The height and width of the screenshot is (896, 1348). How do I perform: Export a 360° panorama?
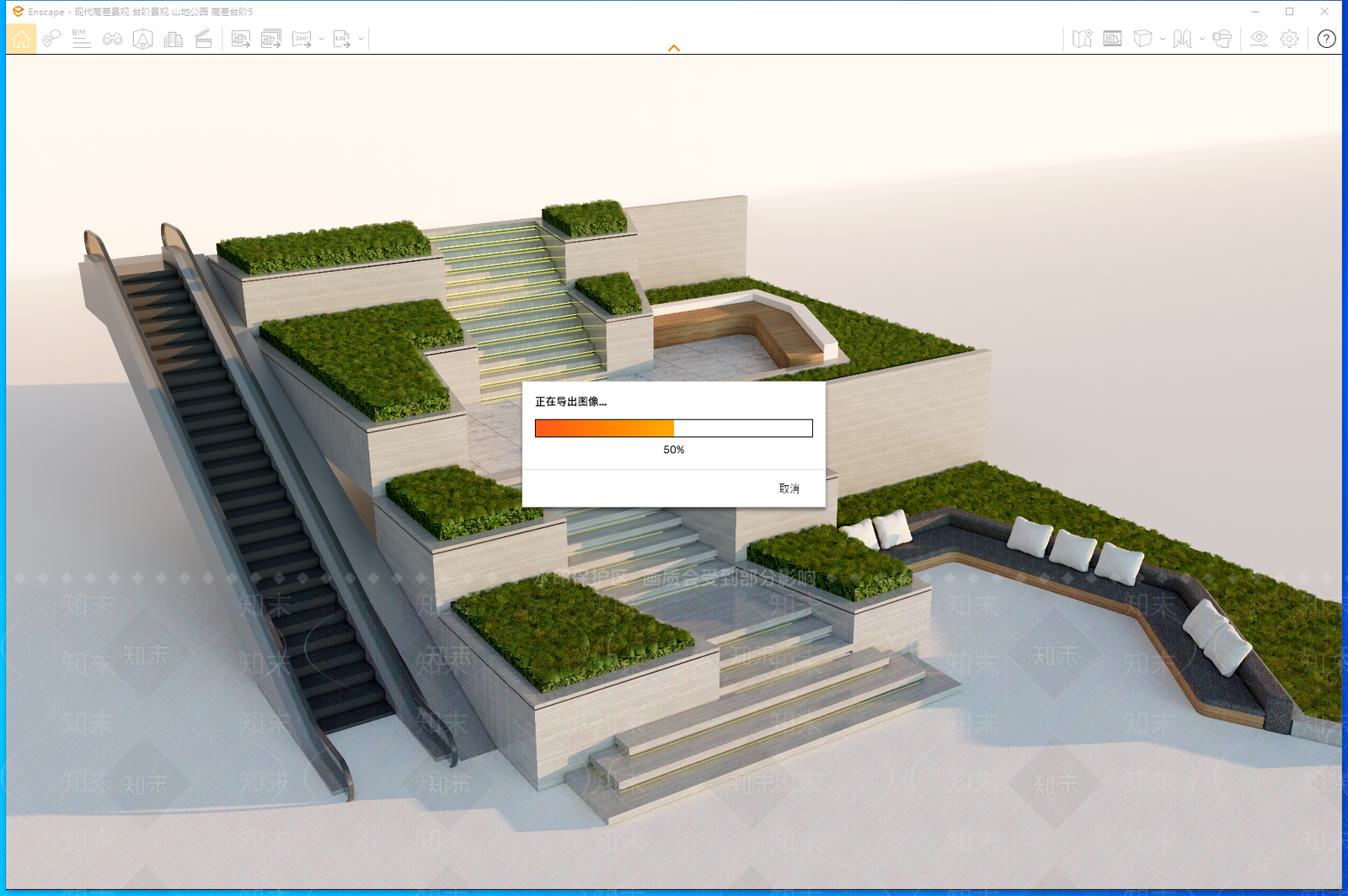(x=302, y=39)
